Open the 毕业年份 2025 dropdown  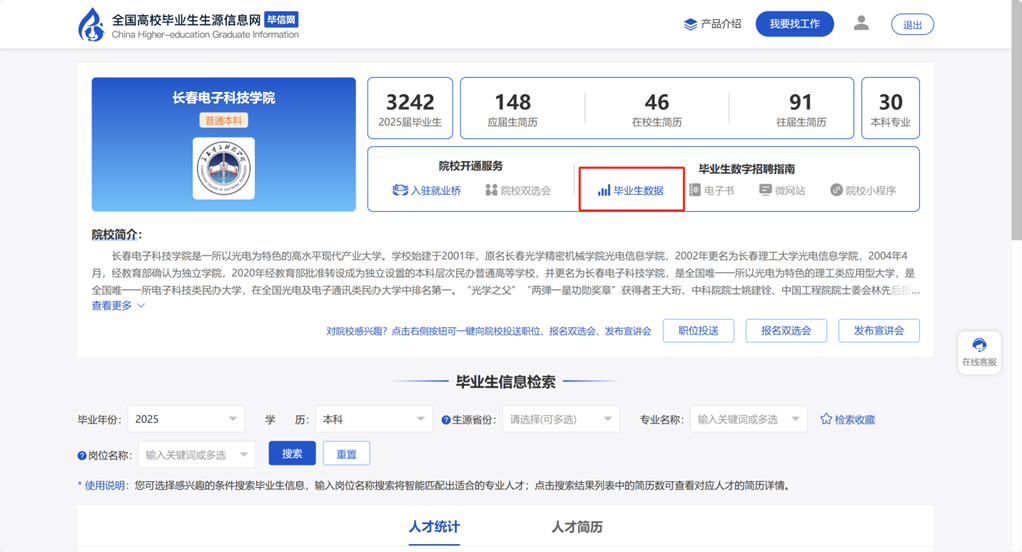coord(186,419)
